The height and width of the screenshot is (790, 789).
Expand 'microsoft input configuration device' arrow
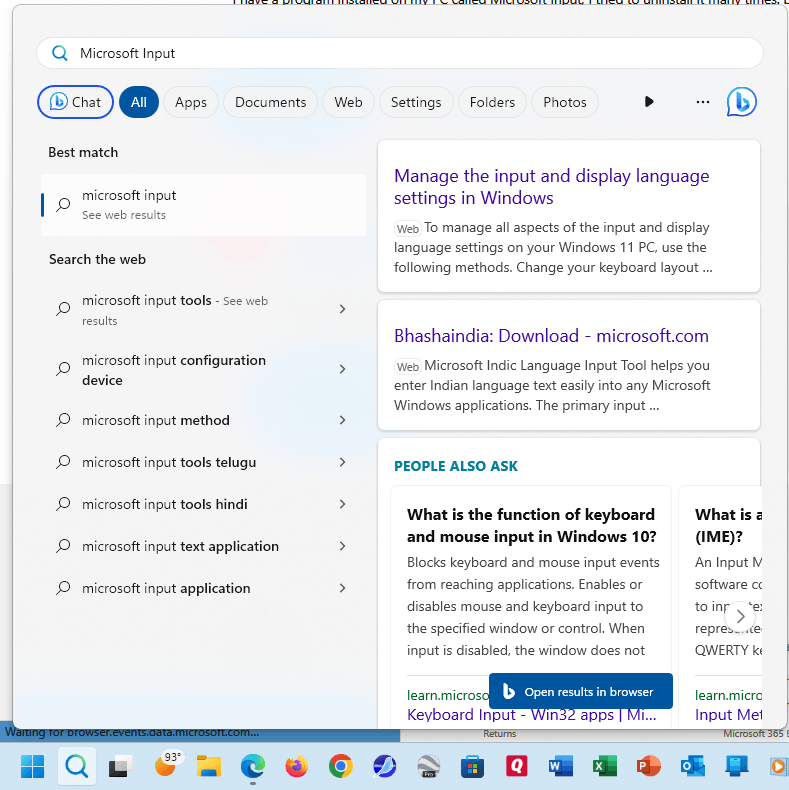tap(342, 369)
